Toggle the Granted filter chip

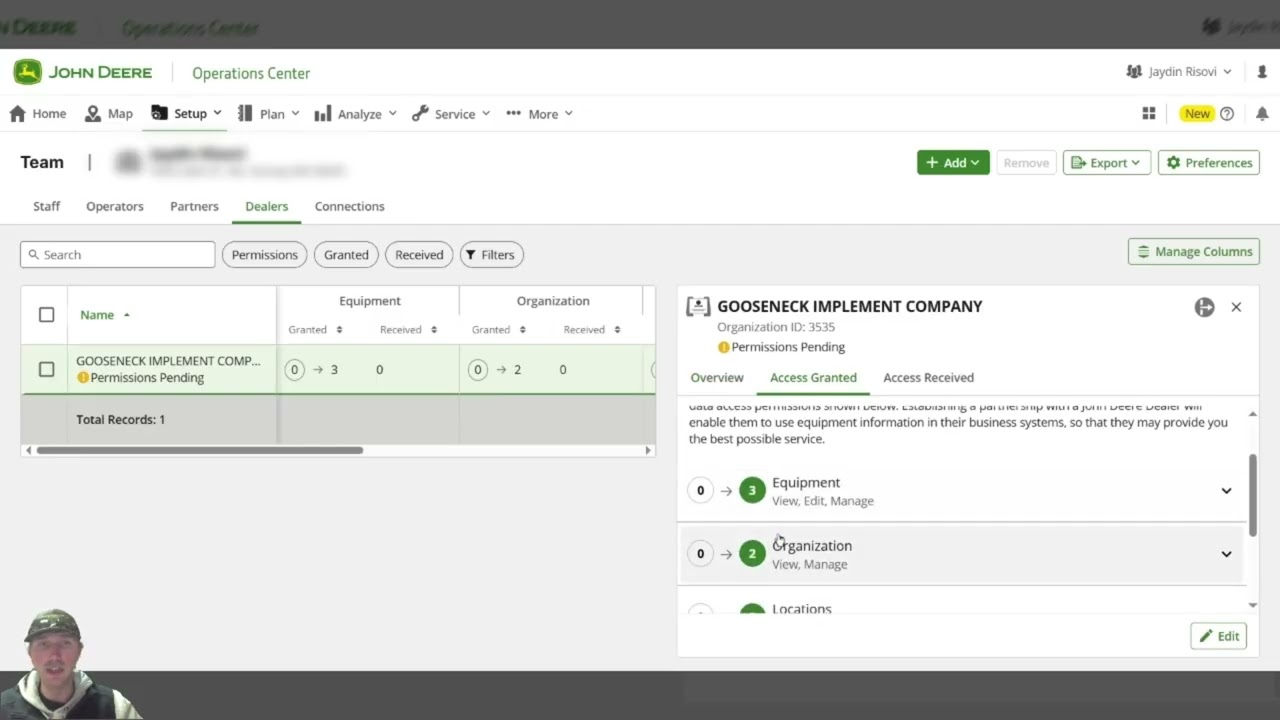pos(346,255)
